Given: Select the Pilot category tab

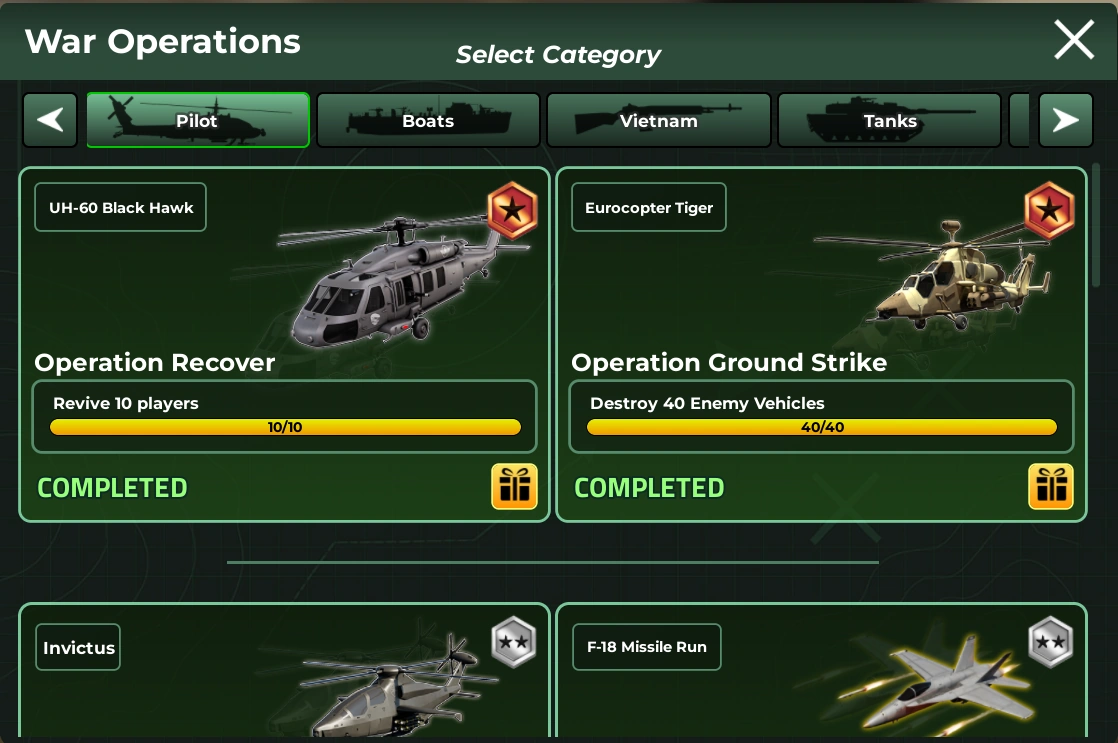Looking at the screenshot, I should [x=198, y=120].
